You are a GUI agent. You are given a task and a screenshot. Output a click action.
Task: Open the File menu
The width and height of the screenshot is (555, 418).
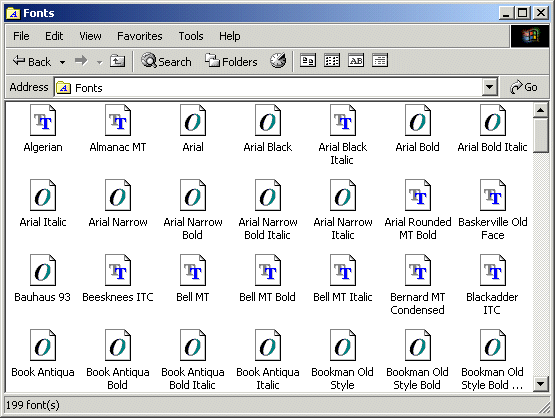(x=21, y=36)
